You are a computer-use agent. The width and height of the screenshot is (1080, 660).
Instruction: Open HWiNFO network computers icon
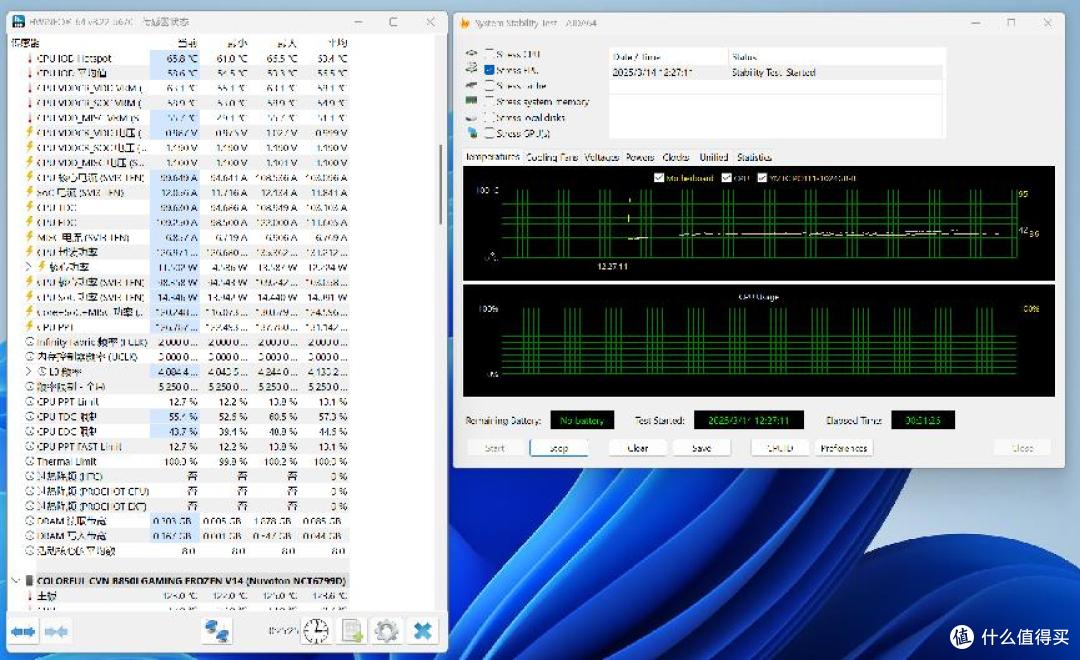(x=218, y=631)
